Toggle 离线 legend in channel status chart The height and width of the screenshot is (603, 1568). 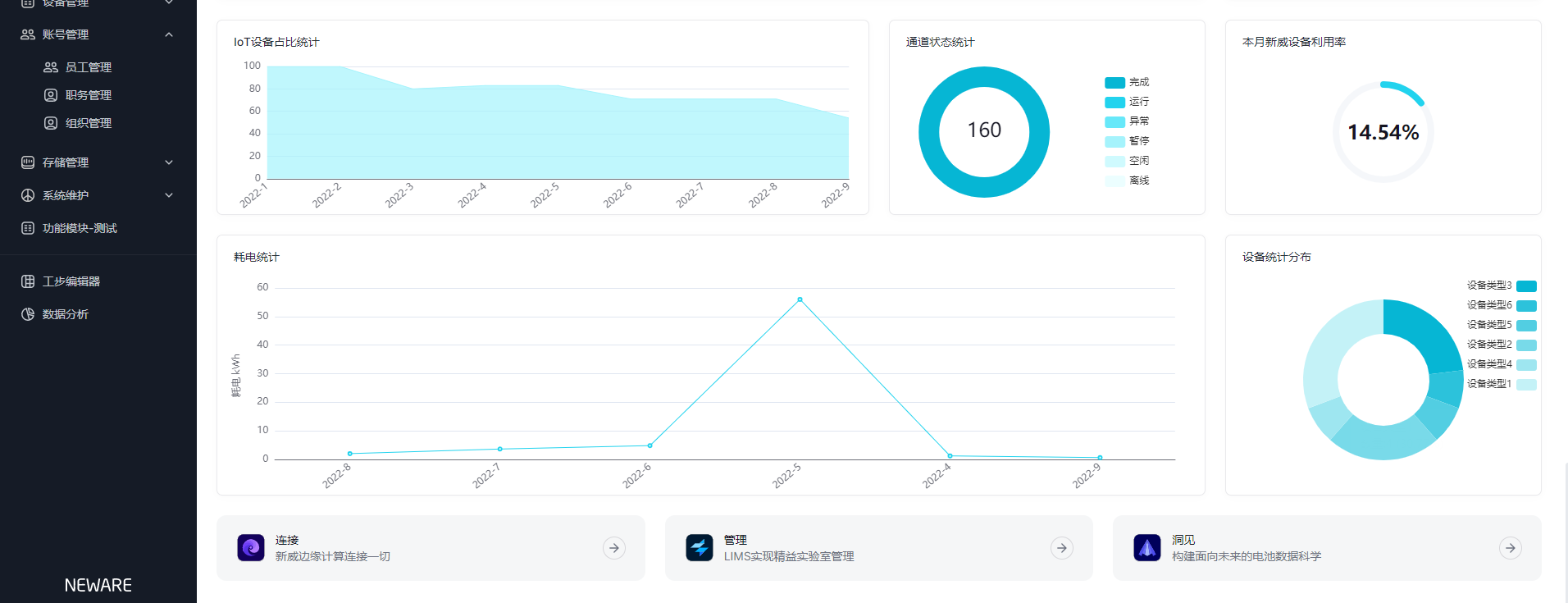(x=1127, y=180)
